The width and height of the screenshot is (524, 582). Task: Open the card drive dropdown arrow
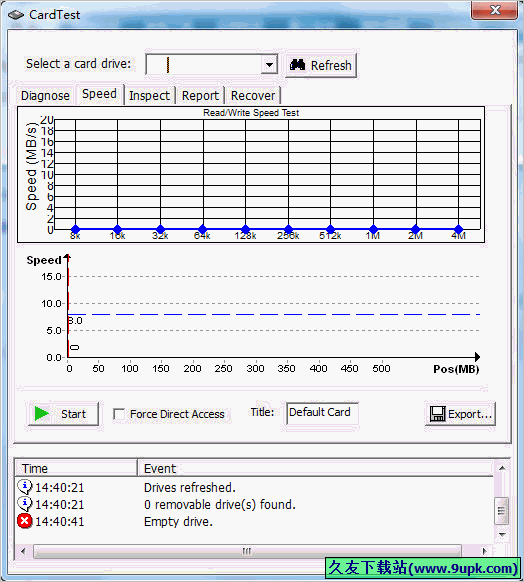269,65
